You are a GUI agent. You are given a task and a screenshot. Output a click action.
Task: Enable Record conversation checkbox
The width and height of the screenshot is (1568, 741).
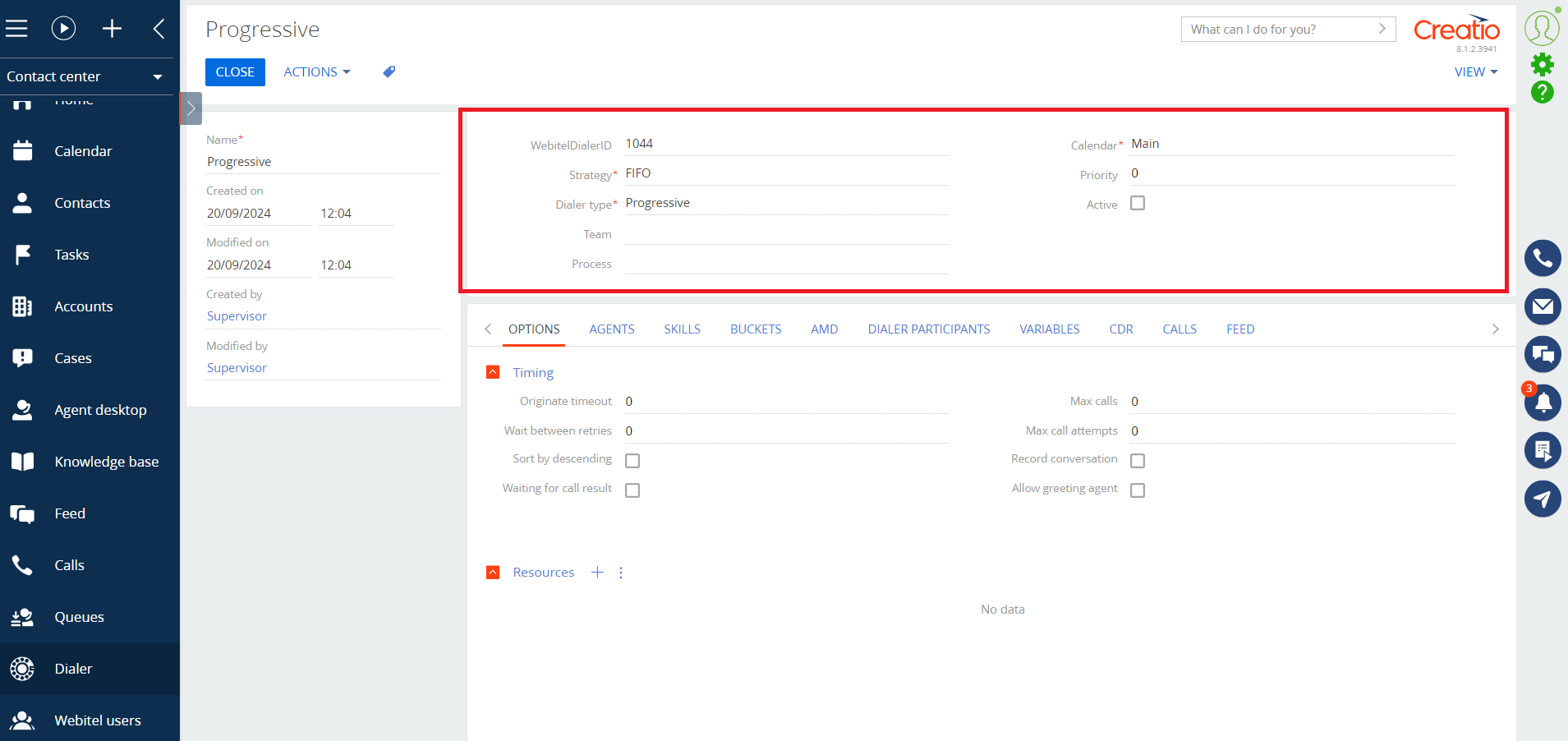(1138, 461)
